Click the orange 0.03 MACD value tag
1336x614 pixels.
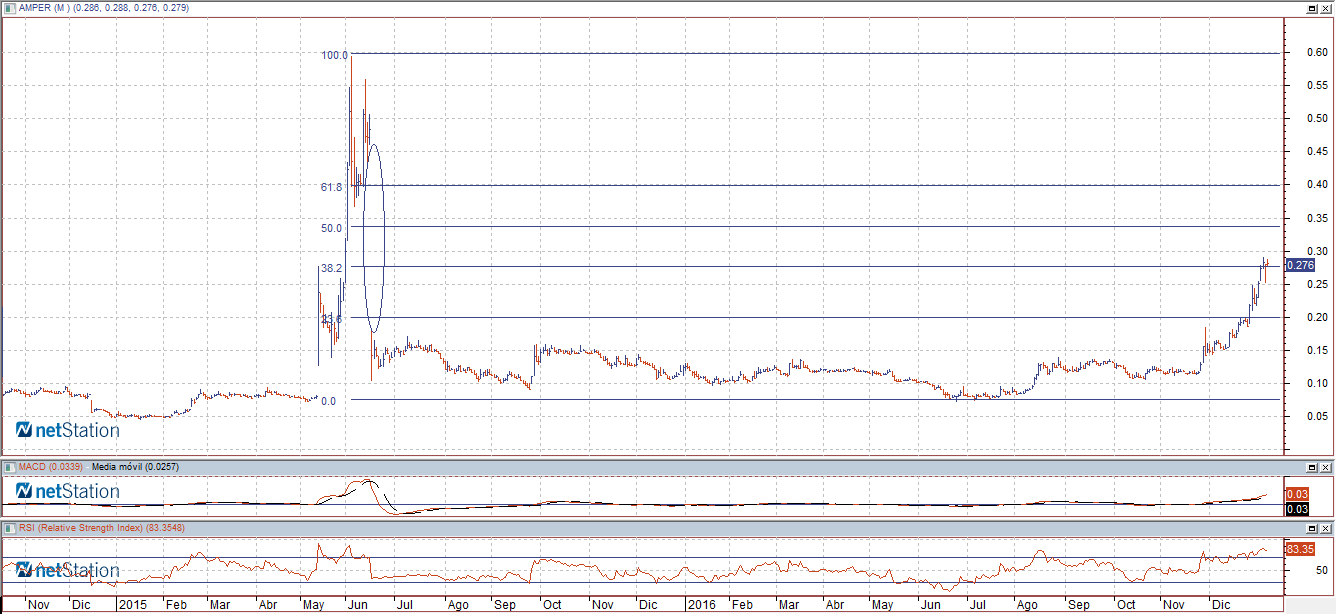coord(1297,494)
